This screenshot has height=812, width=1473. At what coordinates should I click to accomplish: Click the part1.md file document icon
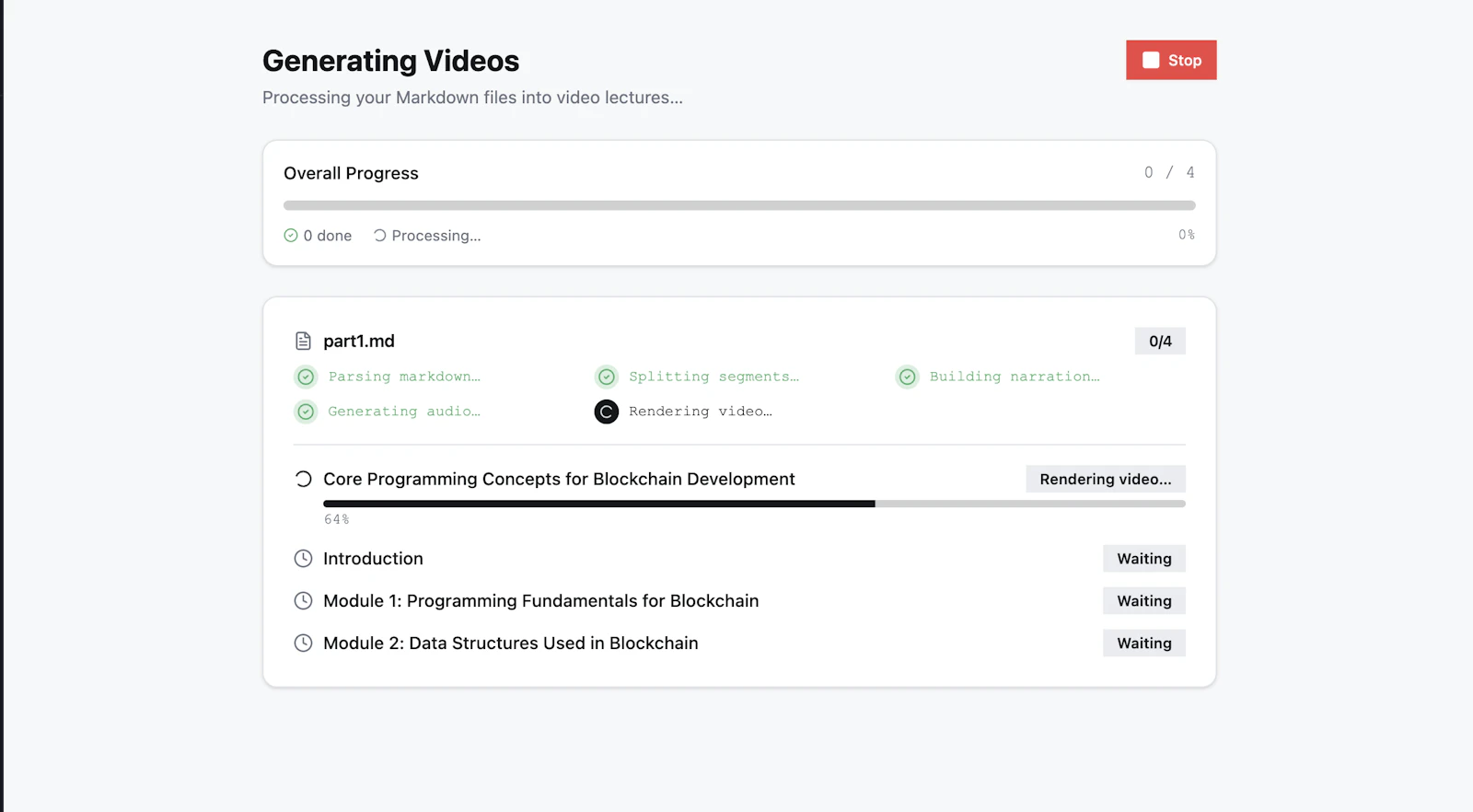pyautogui.click(x=303, y=342)
